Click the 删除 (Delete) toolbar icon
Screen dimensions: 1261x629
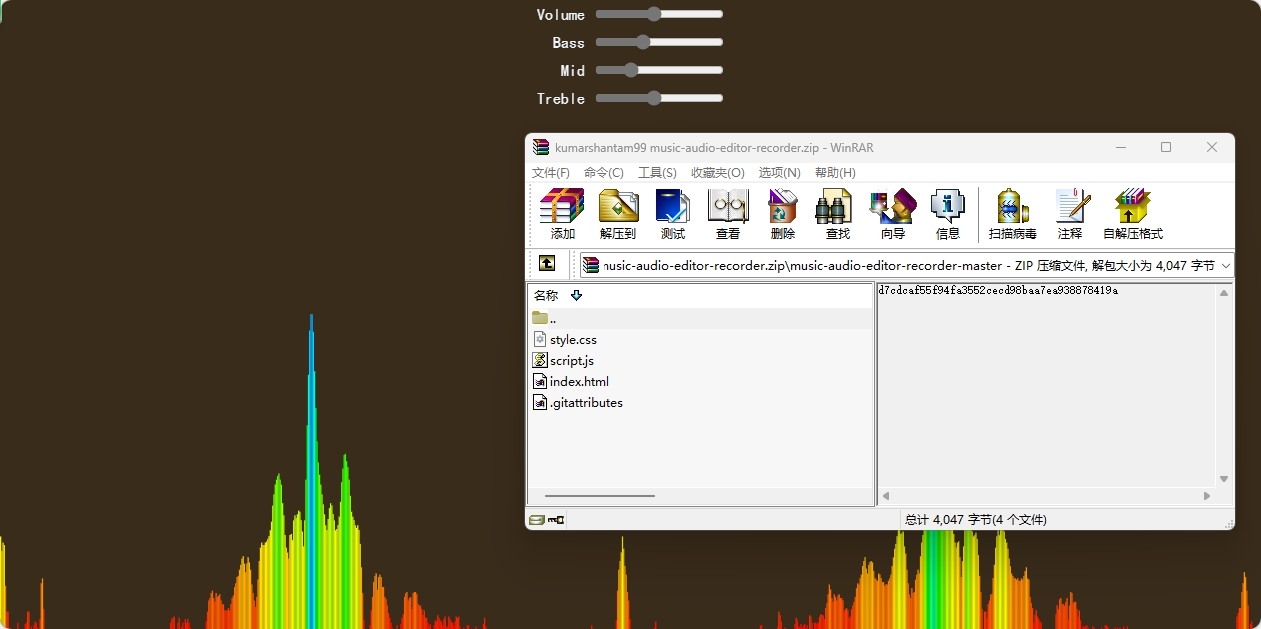[783, 206]
